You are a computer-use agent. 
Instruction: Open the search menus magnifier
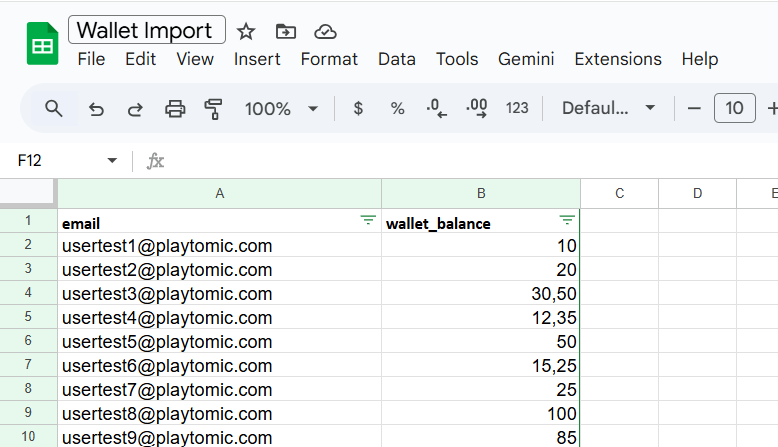(x=54, y=108)
